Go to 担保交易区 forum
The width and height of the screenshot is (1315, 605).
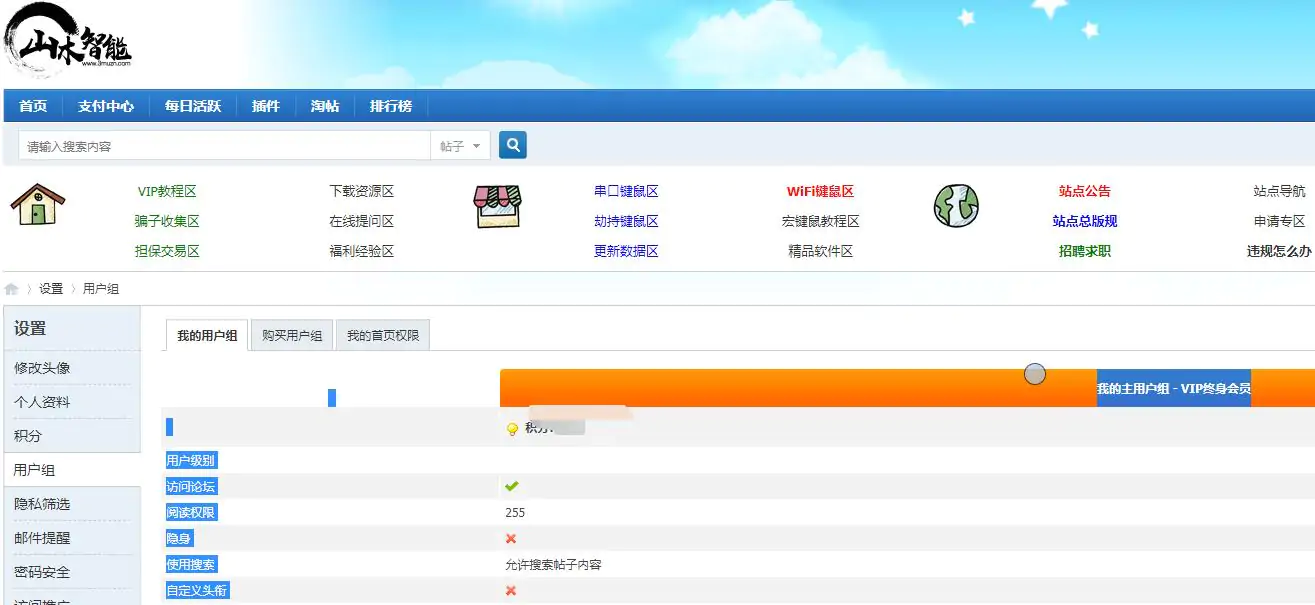pos(167,251)
